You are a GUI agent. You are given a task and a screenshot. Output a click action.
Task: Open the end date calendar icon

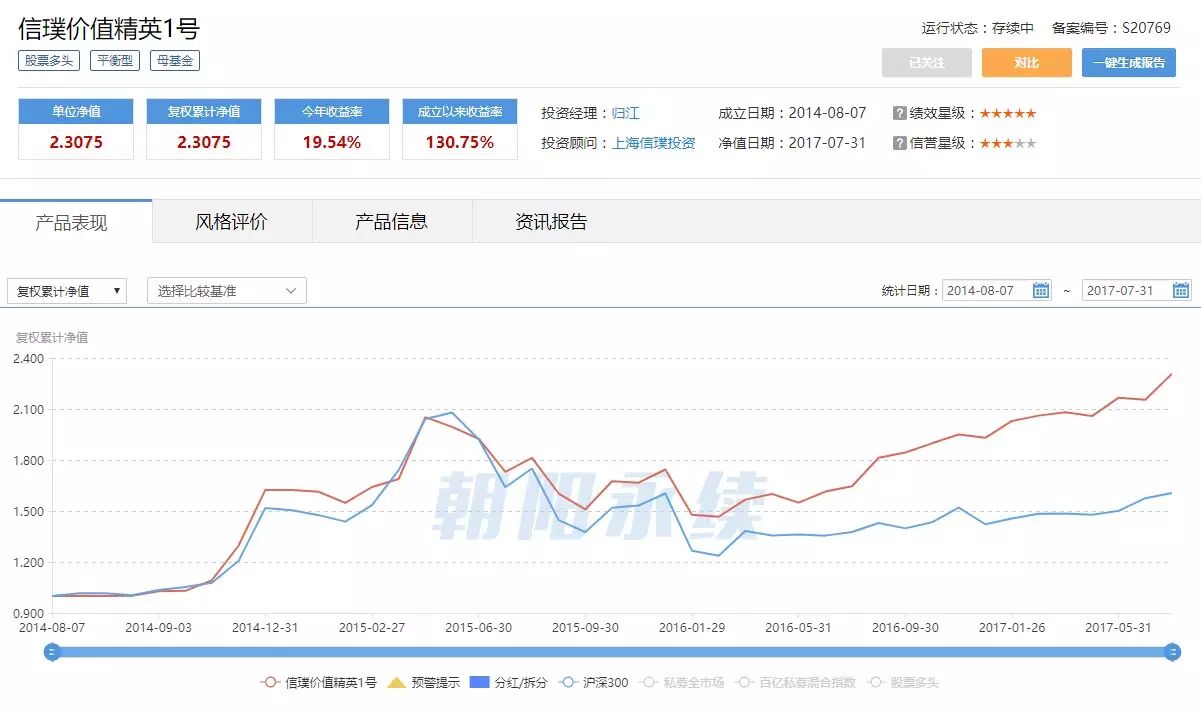(1181, 291)
